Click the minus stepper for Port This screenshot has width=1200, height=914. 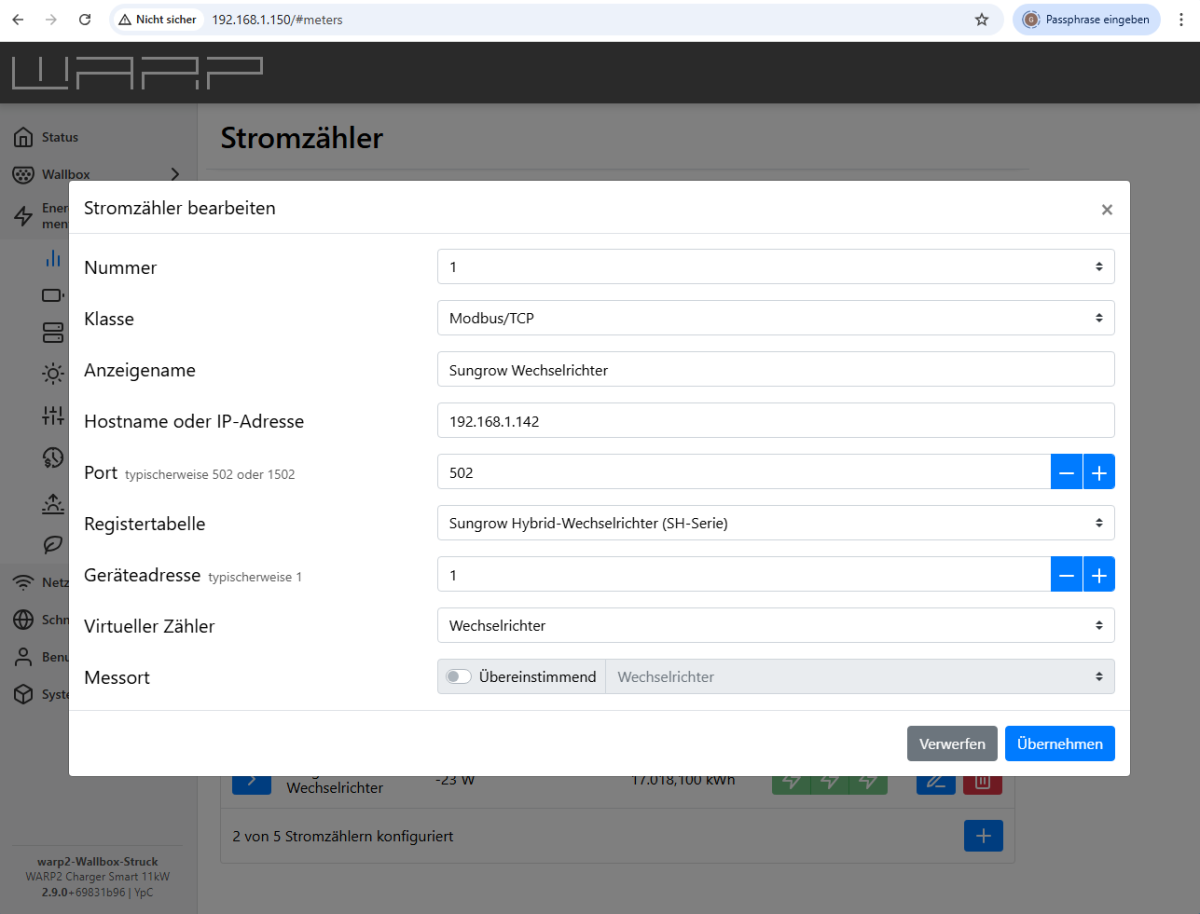click(1066, 472)
